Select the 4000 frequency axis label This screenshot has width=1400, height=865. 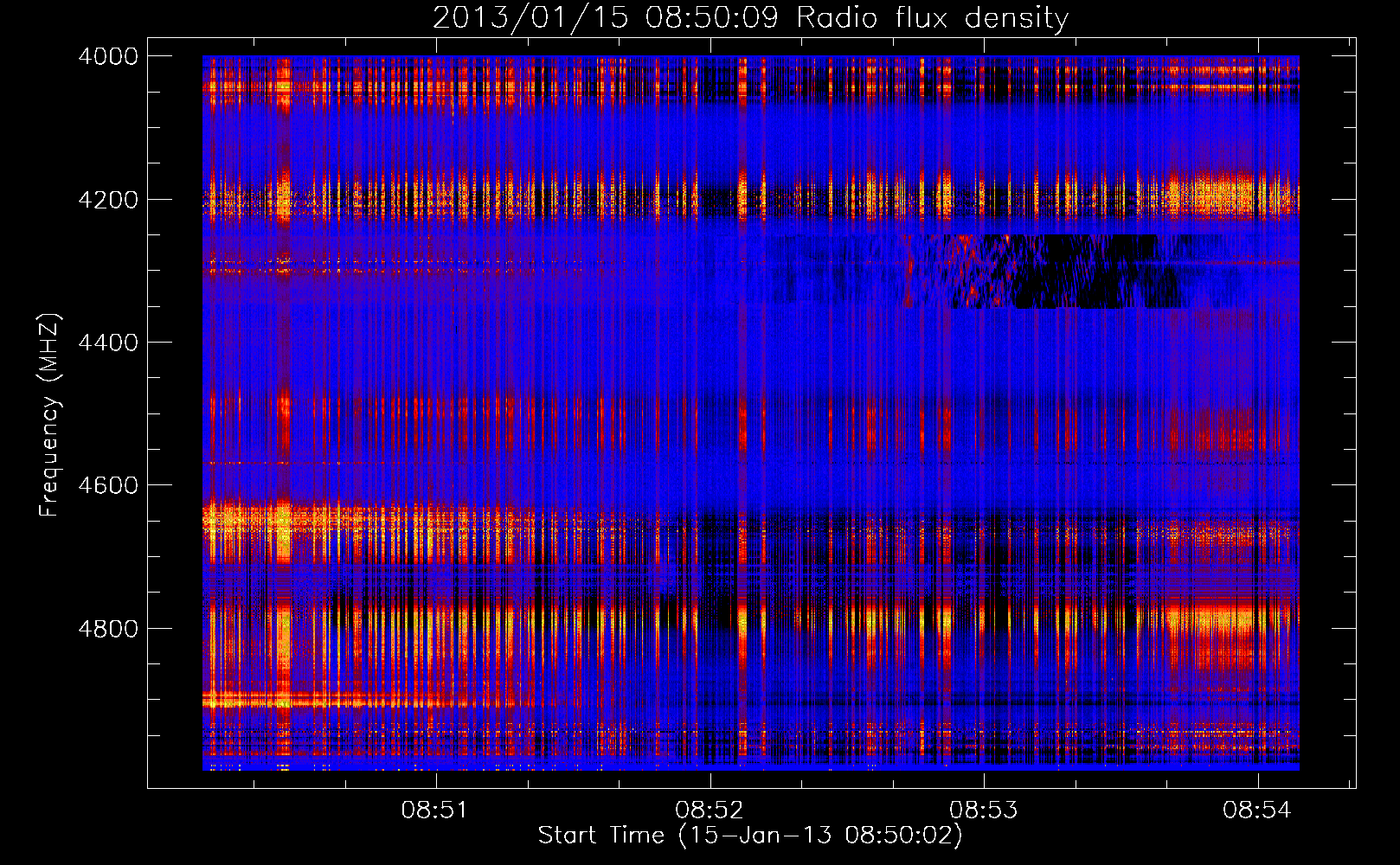click(x=108, y=56)
